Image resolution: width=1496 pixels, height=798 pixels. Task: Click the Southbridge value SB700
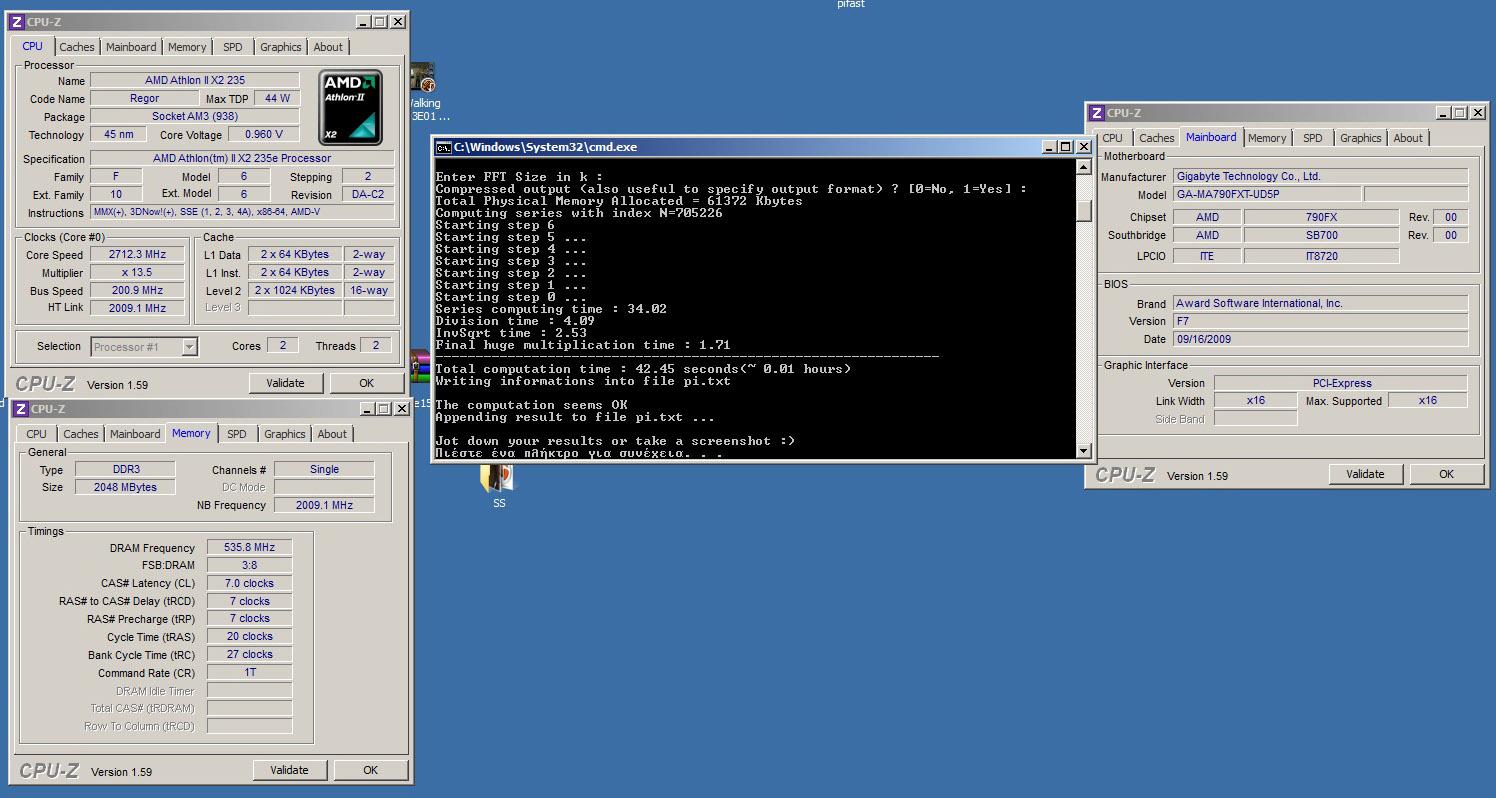1321,235
